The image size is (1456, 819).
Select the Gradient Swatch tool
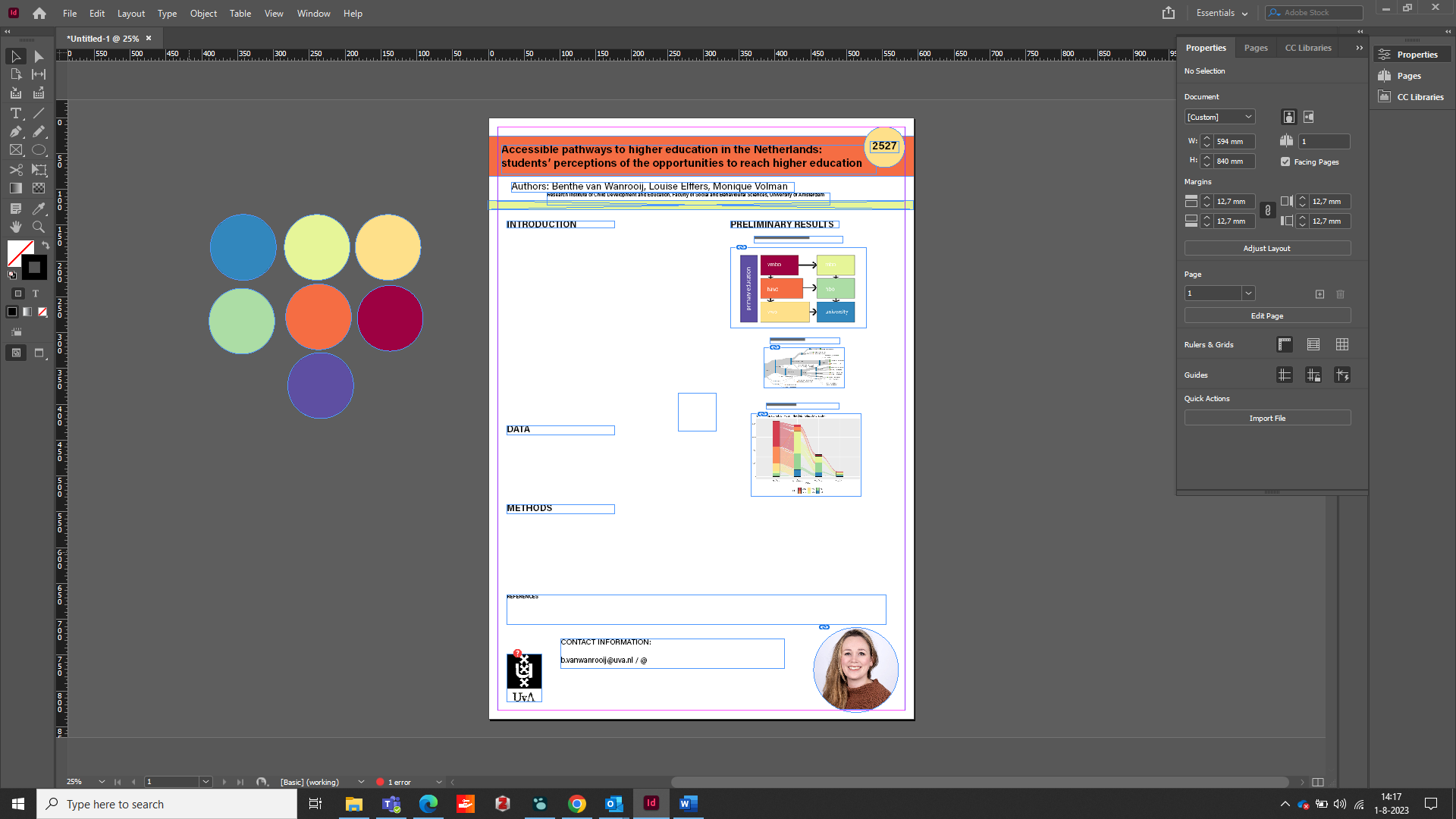pyautogui.click(x=15, y=188)
